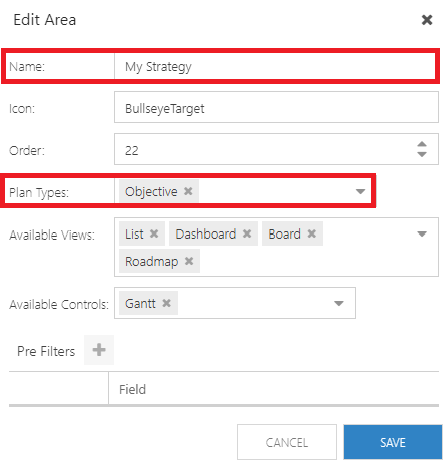This screenshot has height=466, width=448.
Task: Remove the List view tag
Action: click(x=154, y=234)
